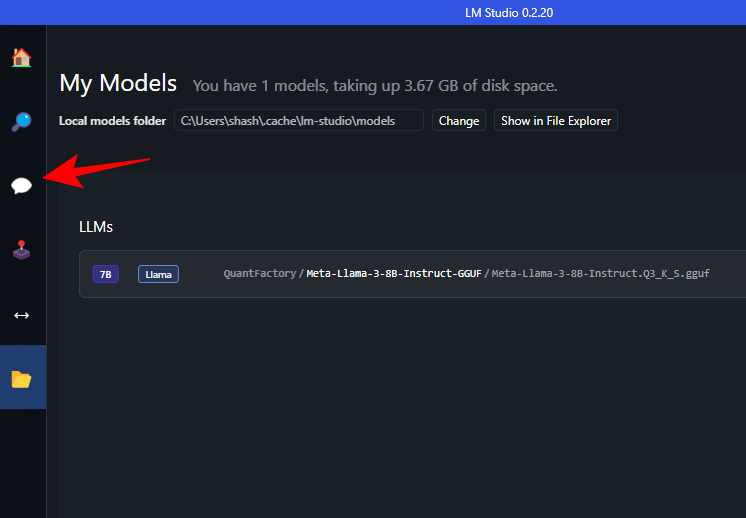Viewport: 746px width, 518px height.
Task: Click the disk space summary text
Action: (375, 86)
